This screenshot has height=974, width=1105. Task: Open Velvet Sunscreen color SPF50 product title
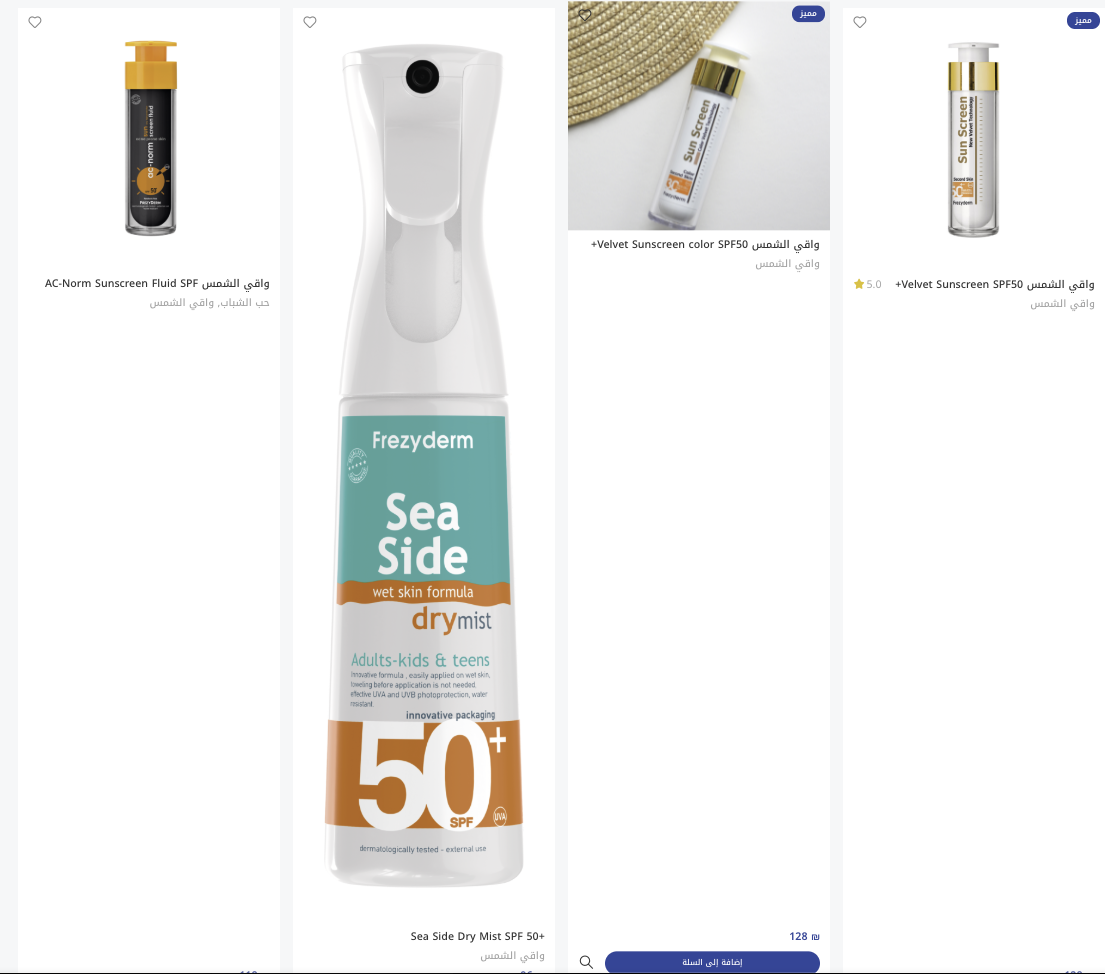pos(705,245)
